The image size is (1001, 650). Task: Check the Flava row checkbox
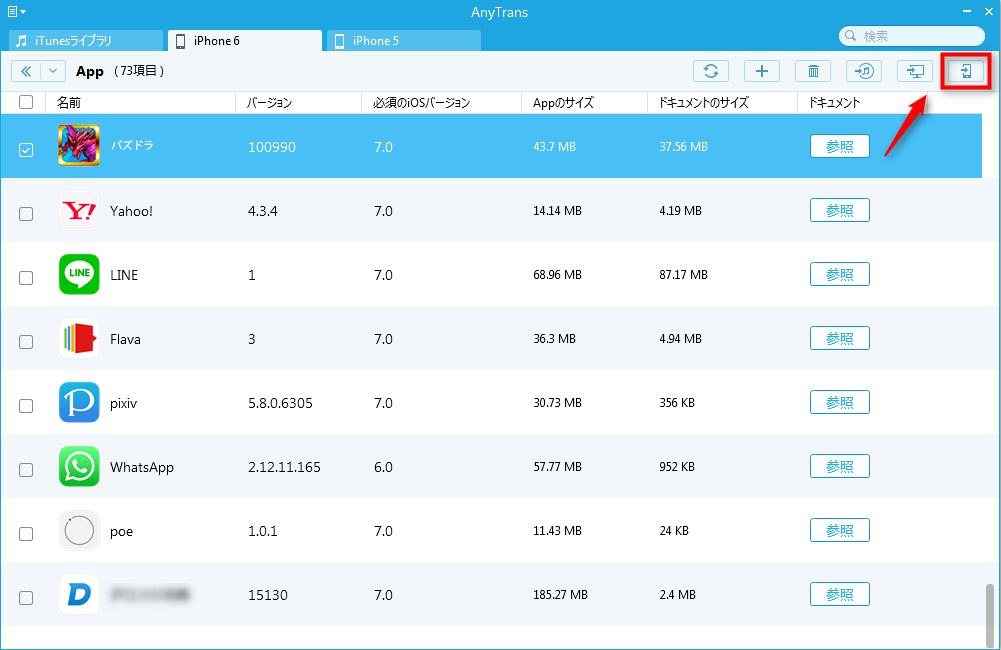26,342
